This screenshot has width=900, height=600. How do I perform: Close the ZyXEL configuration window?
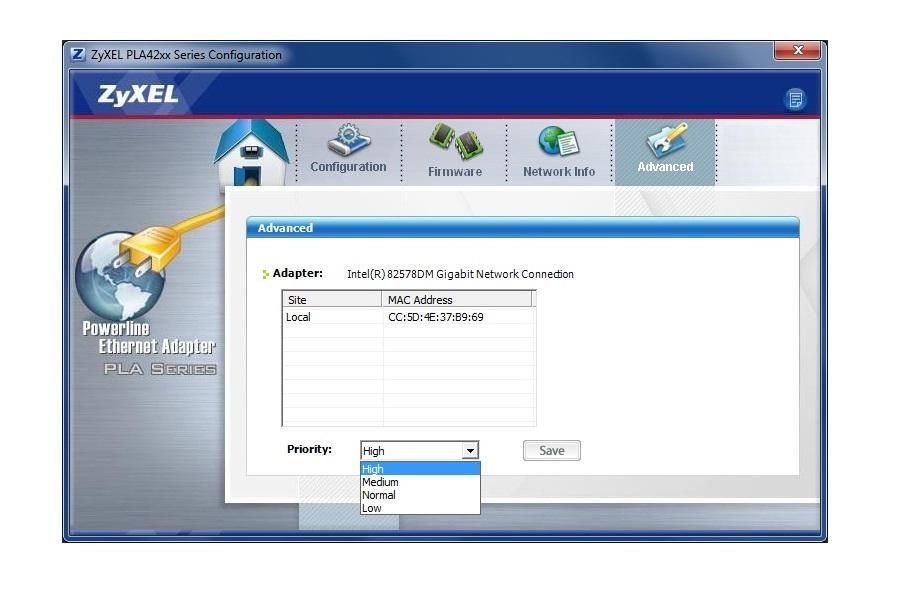797,50
